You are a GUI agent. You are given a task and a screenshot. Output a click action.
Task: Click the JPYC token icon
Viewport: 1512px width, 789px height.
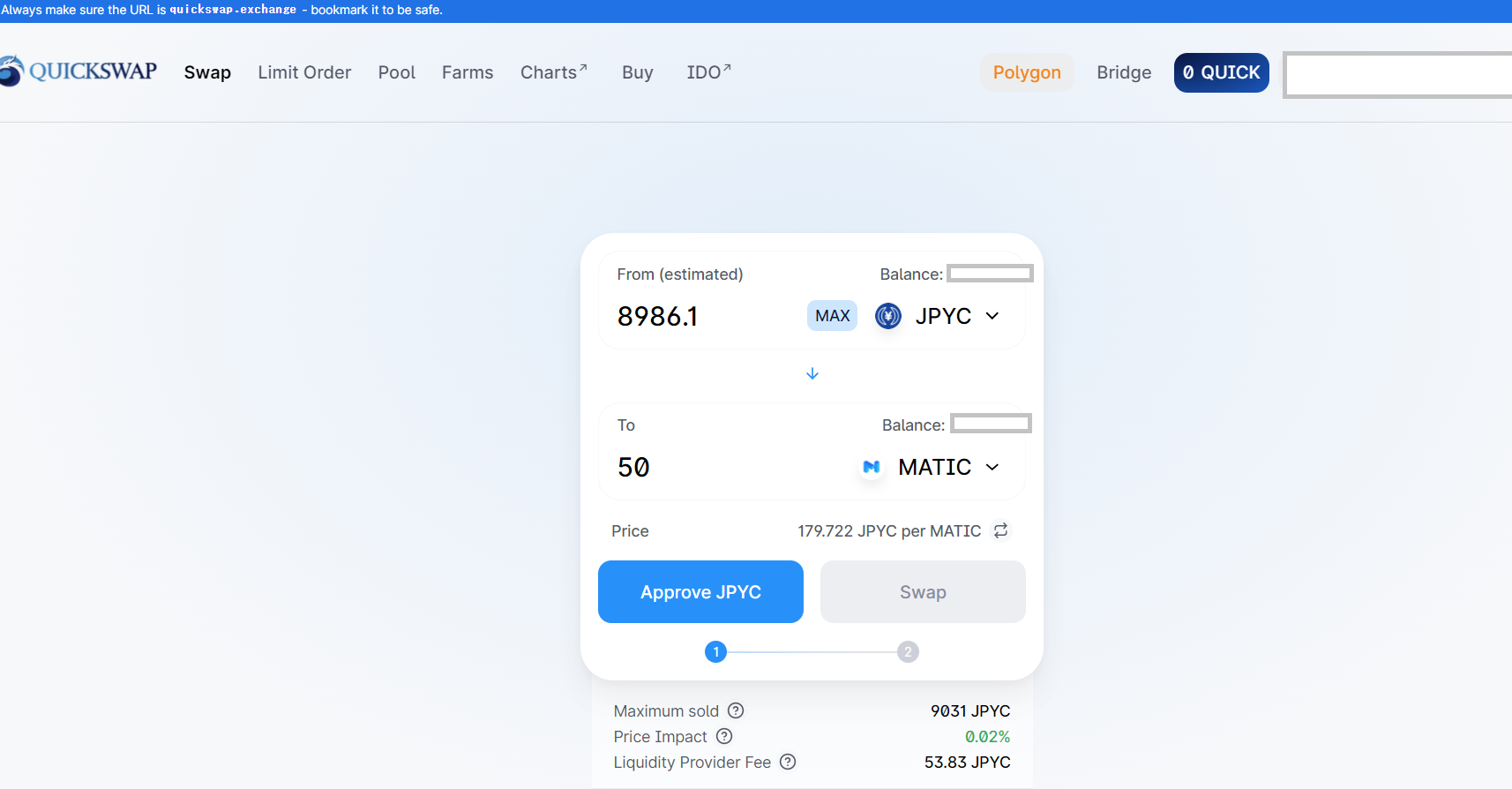click(888, 316)
